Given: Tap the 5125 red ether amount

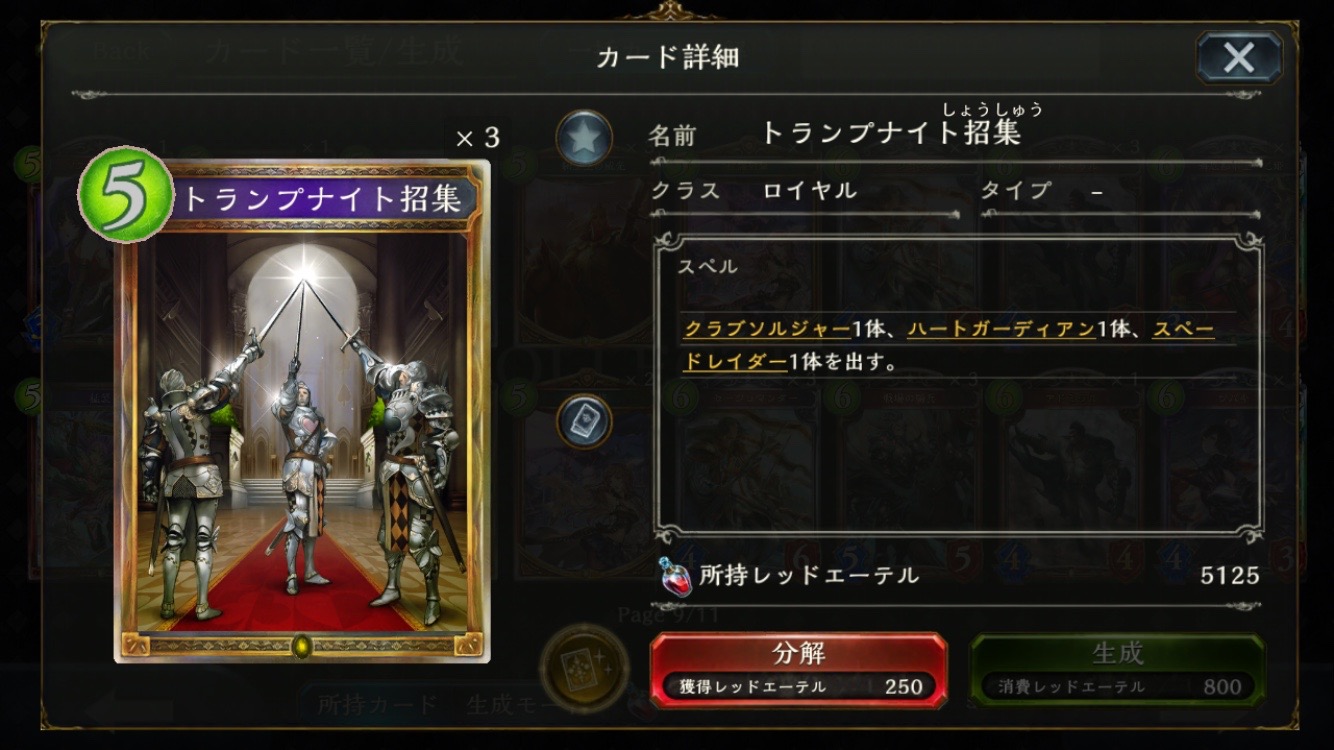Looking at the screenshot, I should (1230, 575).
